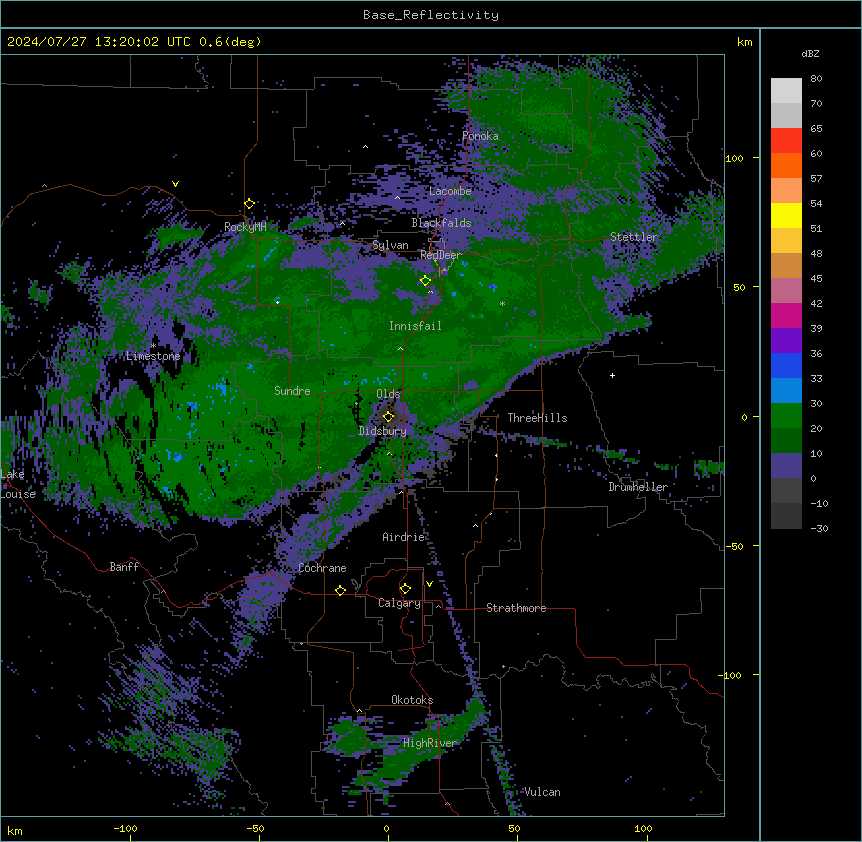Select the Lacombe city label
This screenshot has height=842, width=862.
click(450, 191)
